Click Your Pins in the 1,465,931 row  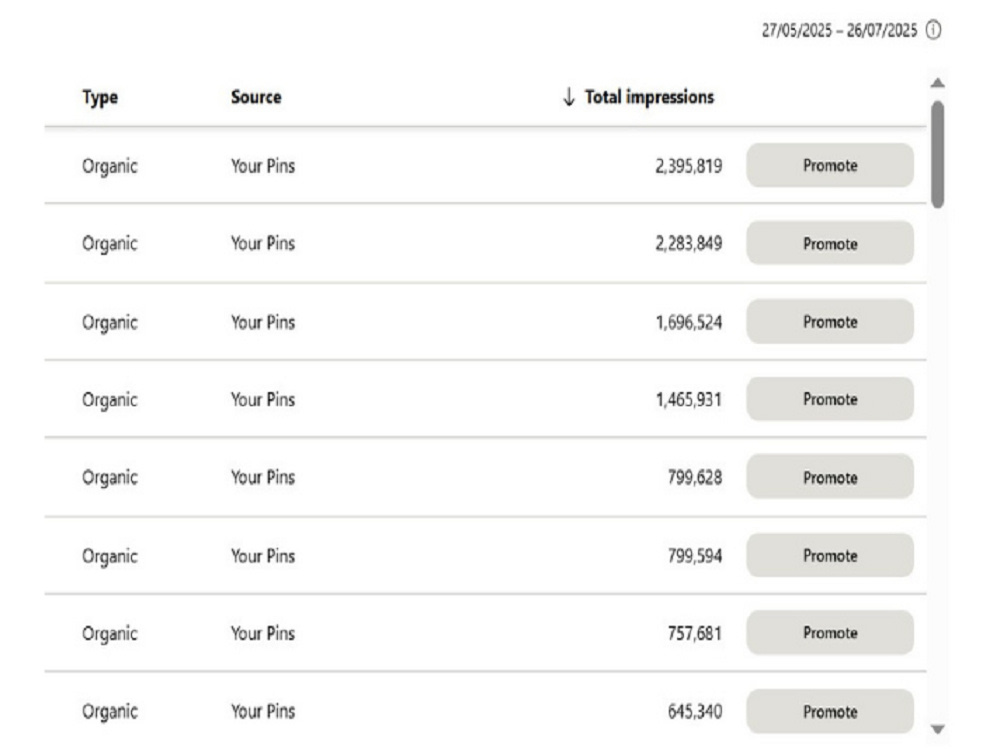[x=263, y=400]
